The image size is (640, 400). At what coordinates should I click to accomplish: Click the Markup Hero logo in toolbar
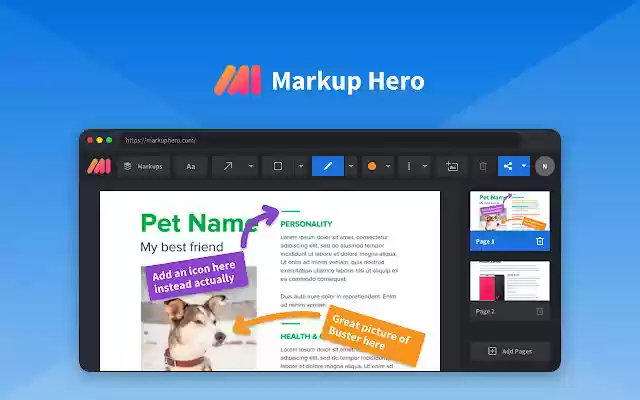(x=99, y=166)
